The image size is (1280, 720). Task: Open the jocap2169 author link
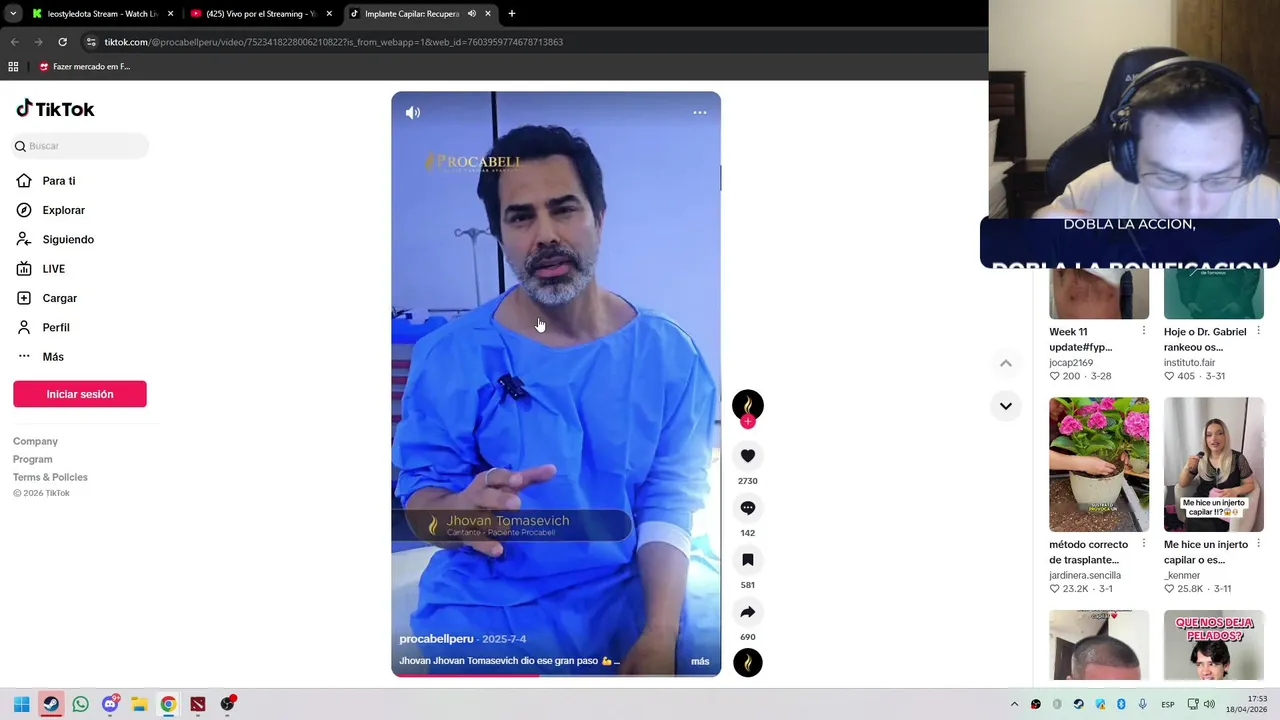(1071, 363)
